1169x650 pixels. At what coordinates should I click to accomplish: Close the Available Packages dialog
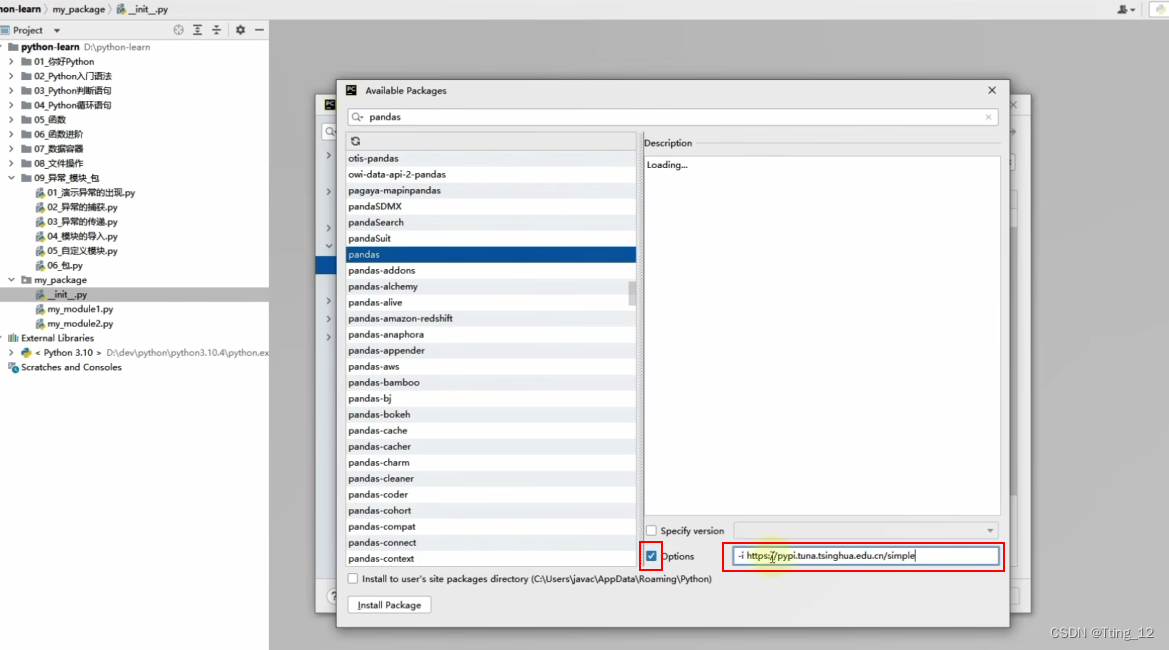(x=992, y=90)
